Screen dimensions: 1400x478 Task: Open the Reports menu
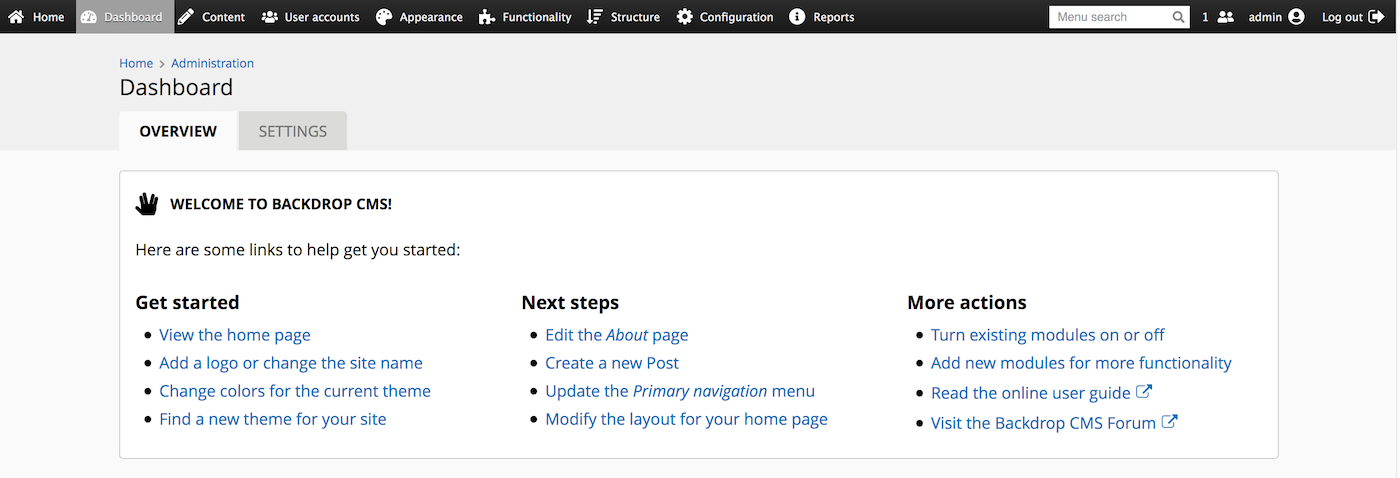pos(822,17)
